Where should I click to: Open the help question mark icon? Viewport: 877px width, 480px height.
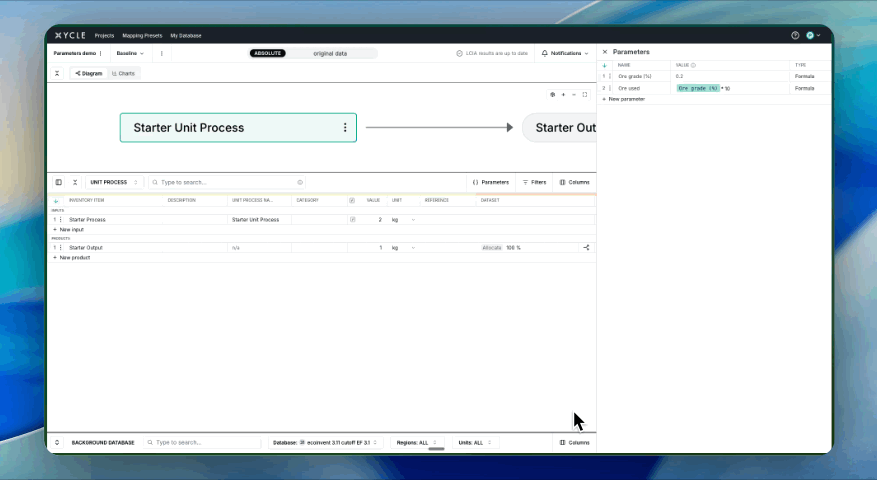pos(795,35)
